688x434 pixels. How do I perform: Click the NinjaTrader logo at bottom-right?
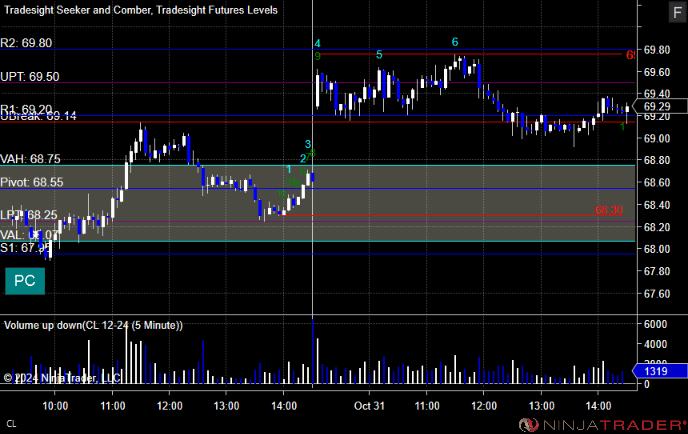click(x=602, y=424)
